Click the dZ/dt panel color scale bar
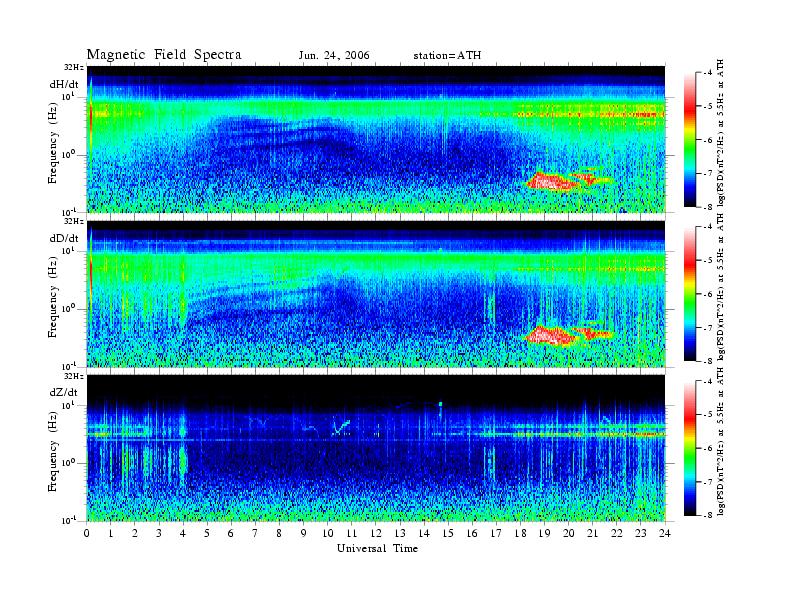The image size is (792, 612). point(690,448)
